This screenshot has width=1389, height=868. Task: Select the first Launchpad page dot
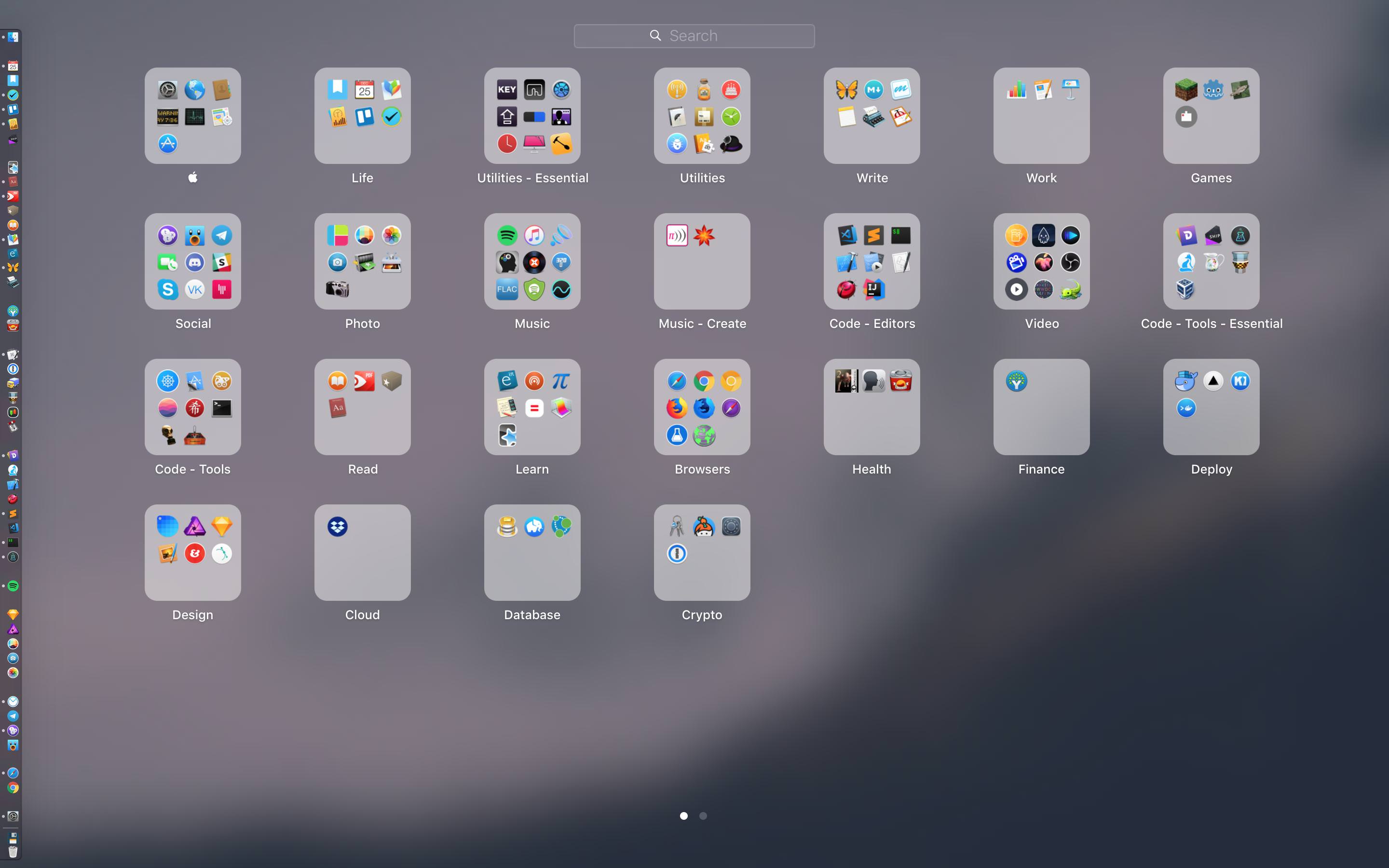683,816
